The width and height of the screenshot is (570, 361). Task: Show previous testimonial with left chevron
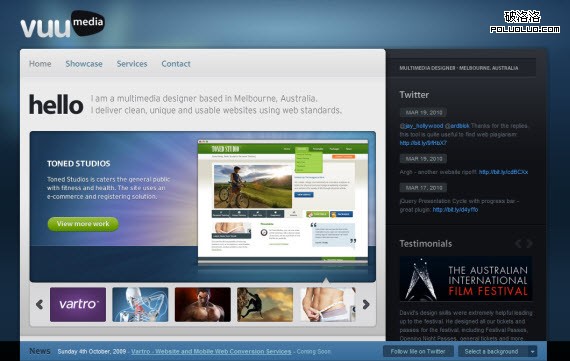point(518,243)
